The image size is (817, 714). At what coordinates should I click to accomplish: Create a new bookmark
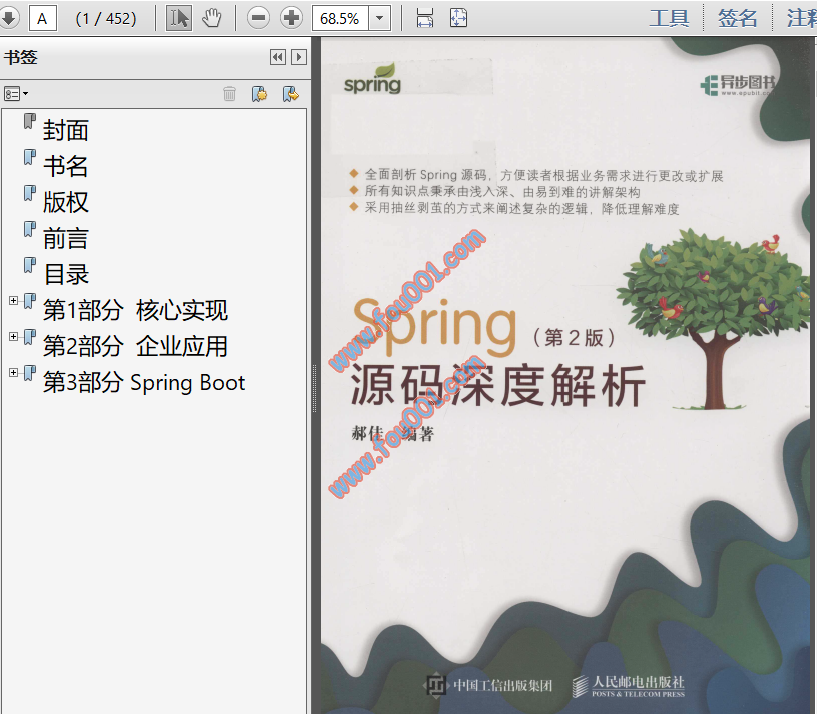[x=259, y=94]
